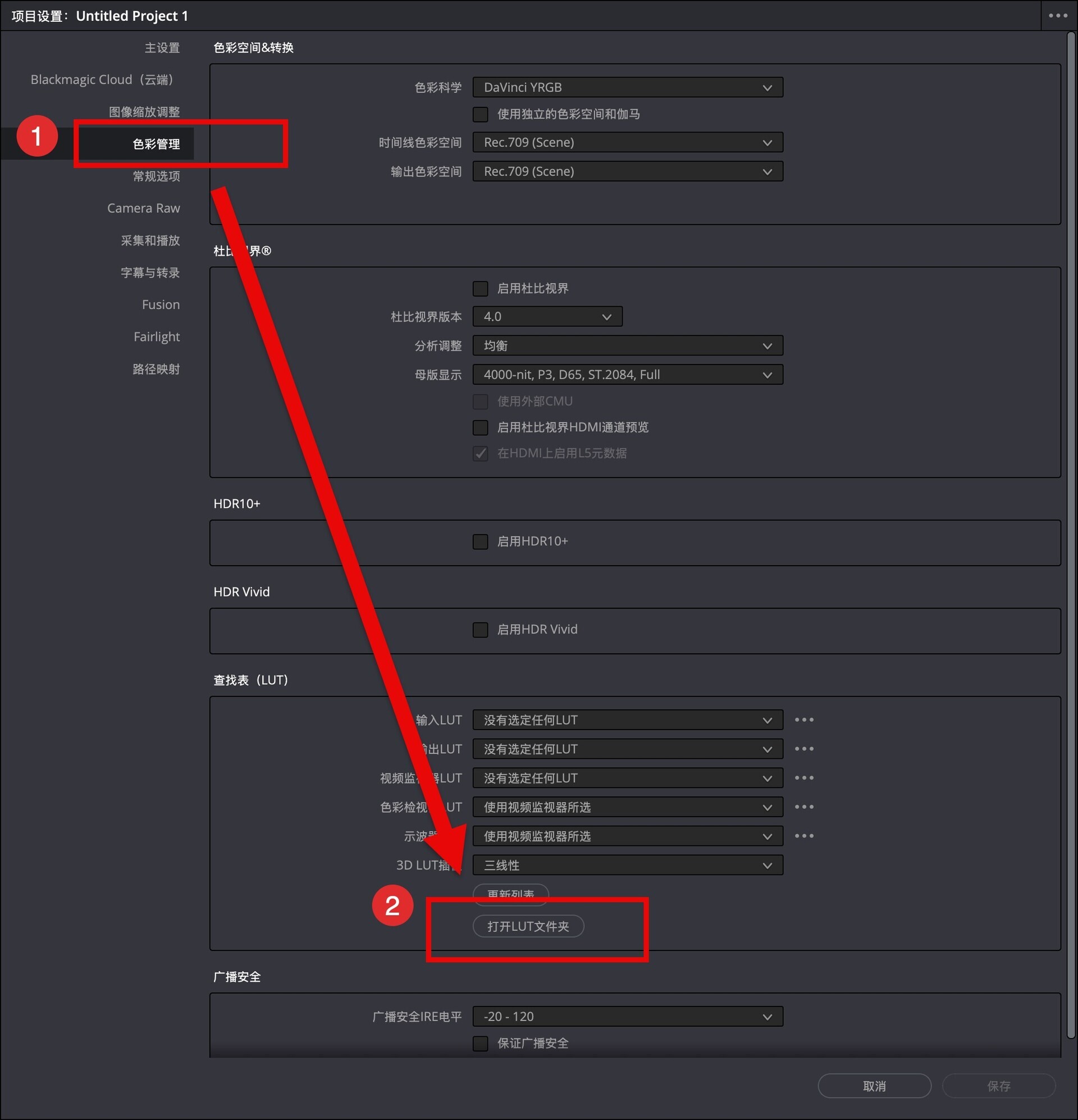
Task: Click the 保存 button
Action: coord(999,1086)
